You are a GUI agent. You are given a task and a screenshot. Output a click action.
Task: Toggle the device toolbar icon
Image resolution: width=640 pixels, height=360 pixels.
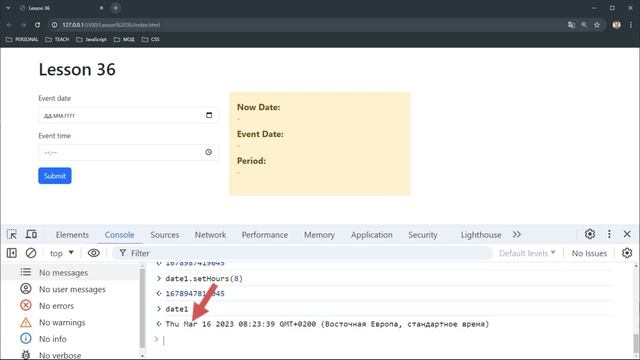(x=31, y=234)
